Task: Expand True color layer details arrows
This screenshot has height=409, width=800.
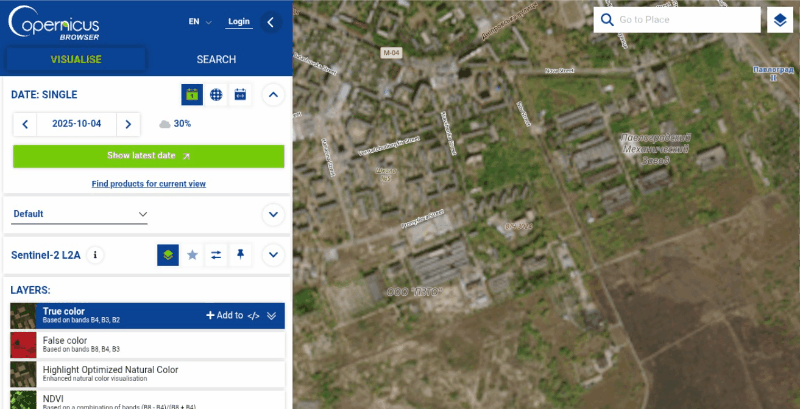Action: point(271,316)
